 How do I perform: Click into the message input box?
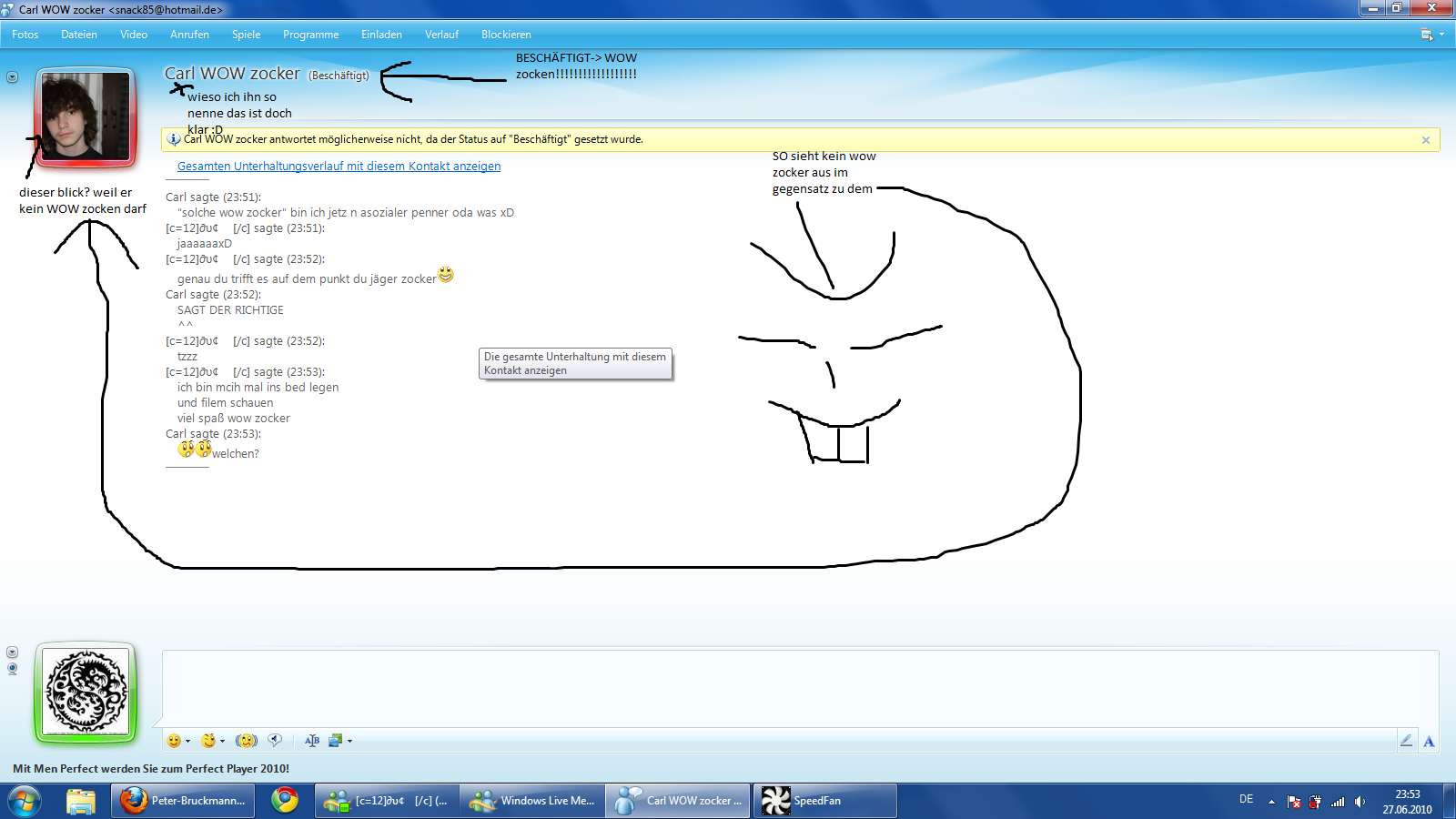pos(801,688)
